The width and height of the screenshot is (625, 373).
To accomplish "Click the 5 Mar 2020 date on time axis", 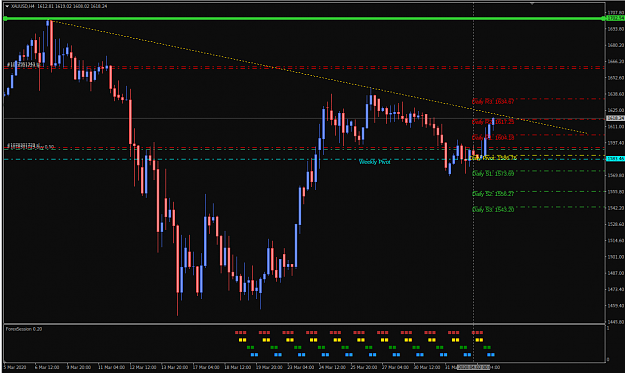I will click(15, 367).
